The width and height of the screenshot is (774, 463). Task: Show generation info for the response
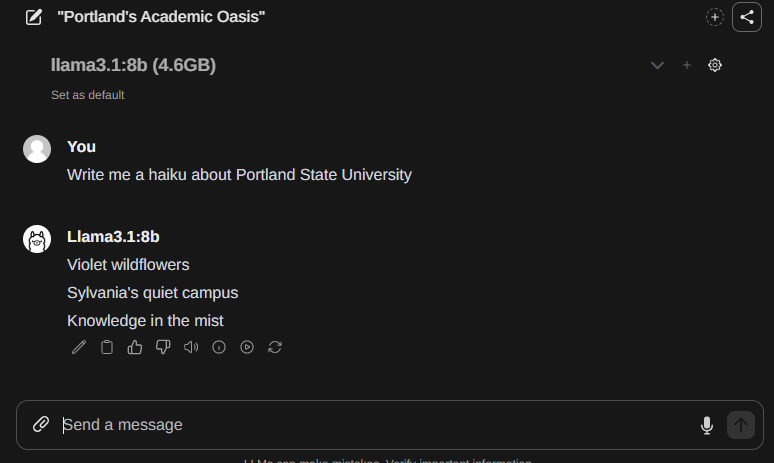[x=219, y=347]
